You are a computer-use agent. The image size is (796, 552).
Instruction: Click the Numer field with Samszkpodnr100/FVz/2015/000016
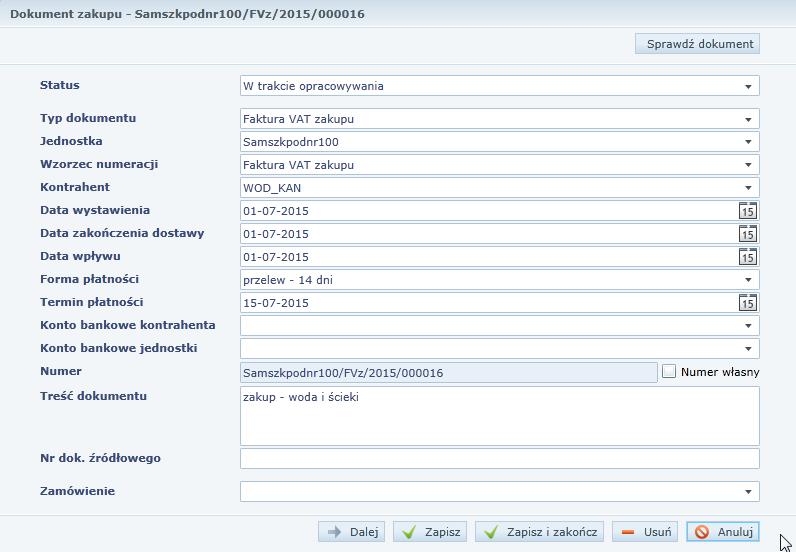coord(449,373)
